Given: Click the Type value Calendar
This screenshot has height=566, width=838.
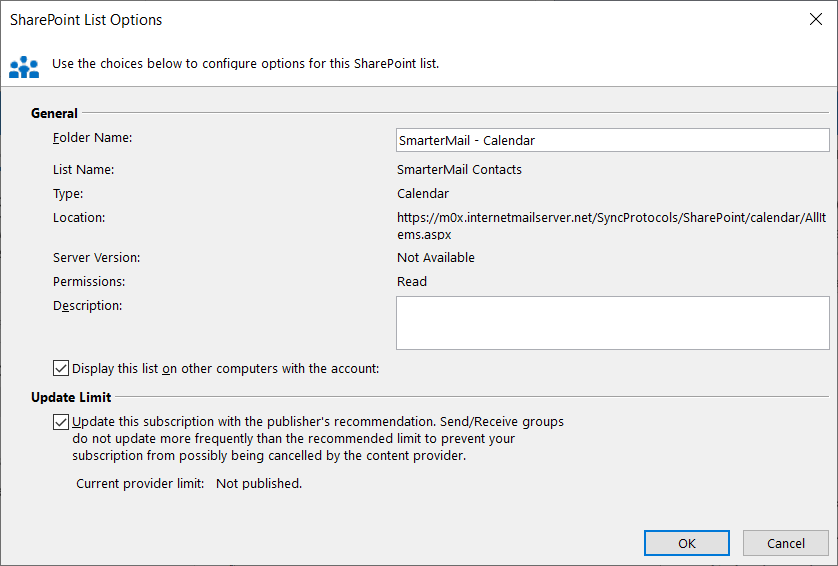Looking at the screenshot, I should coord(423,193).
